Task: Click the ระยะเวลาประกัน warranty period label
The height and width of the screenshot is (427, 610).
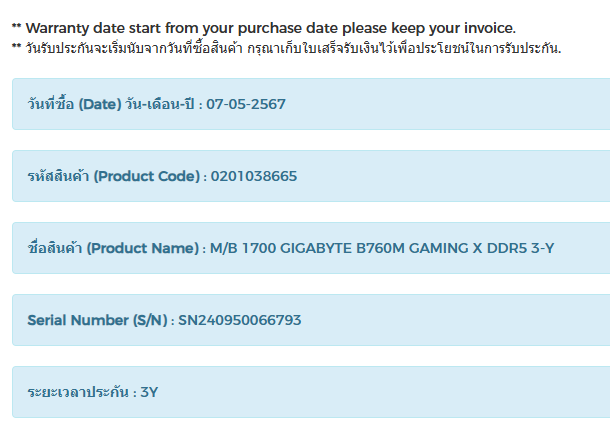Action: (78, 392)
